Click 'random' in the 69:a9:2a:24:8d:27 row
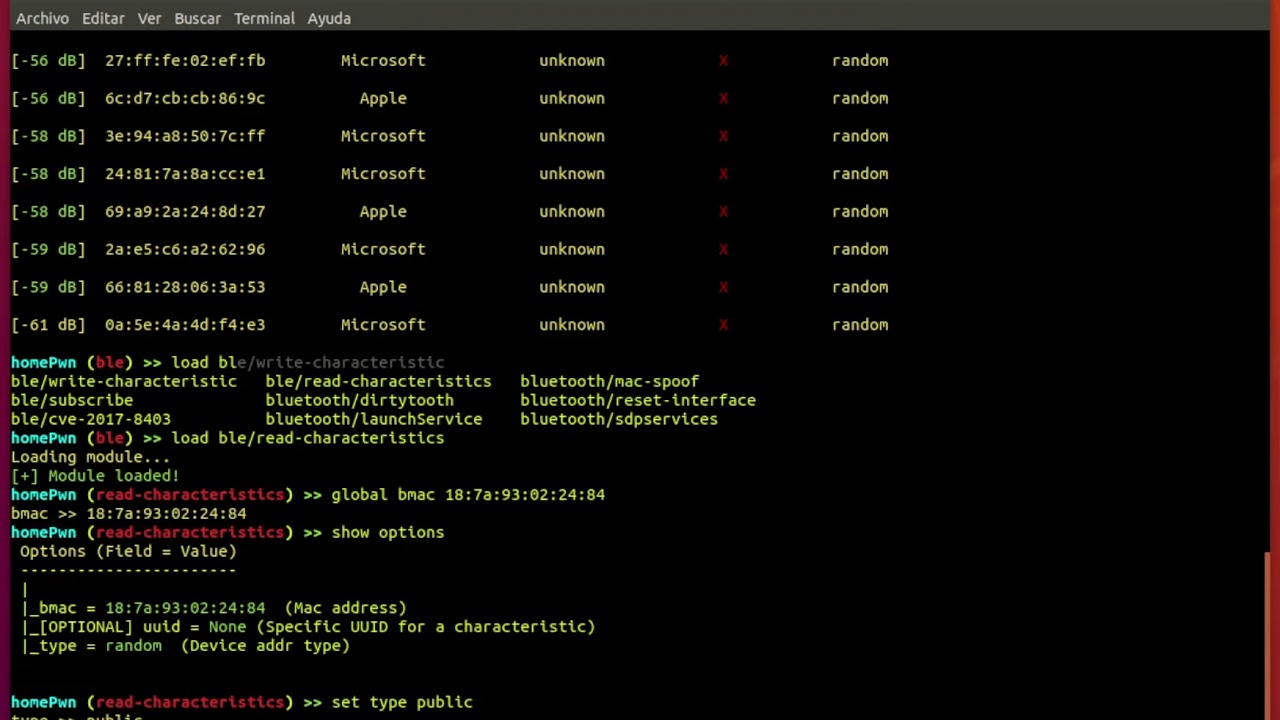Image resolution: width=1280 pixels, height=720 pixels. tap(860, 211)
